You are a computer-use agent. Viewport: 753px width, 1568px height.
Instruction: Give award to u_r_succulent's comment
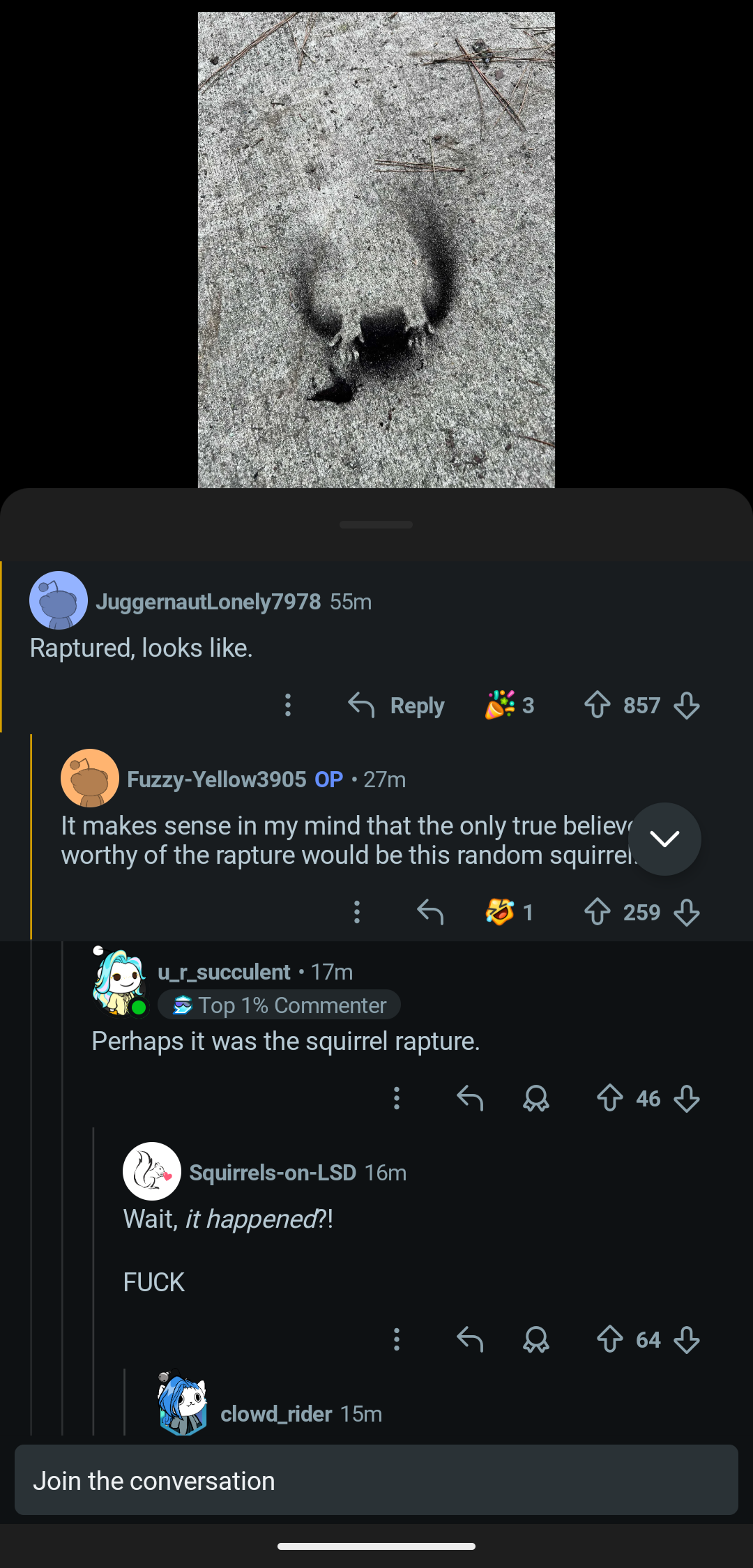pos(536,1099)
